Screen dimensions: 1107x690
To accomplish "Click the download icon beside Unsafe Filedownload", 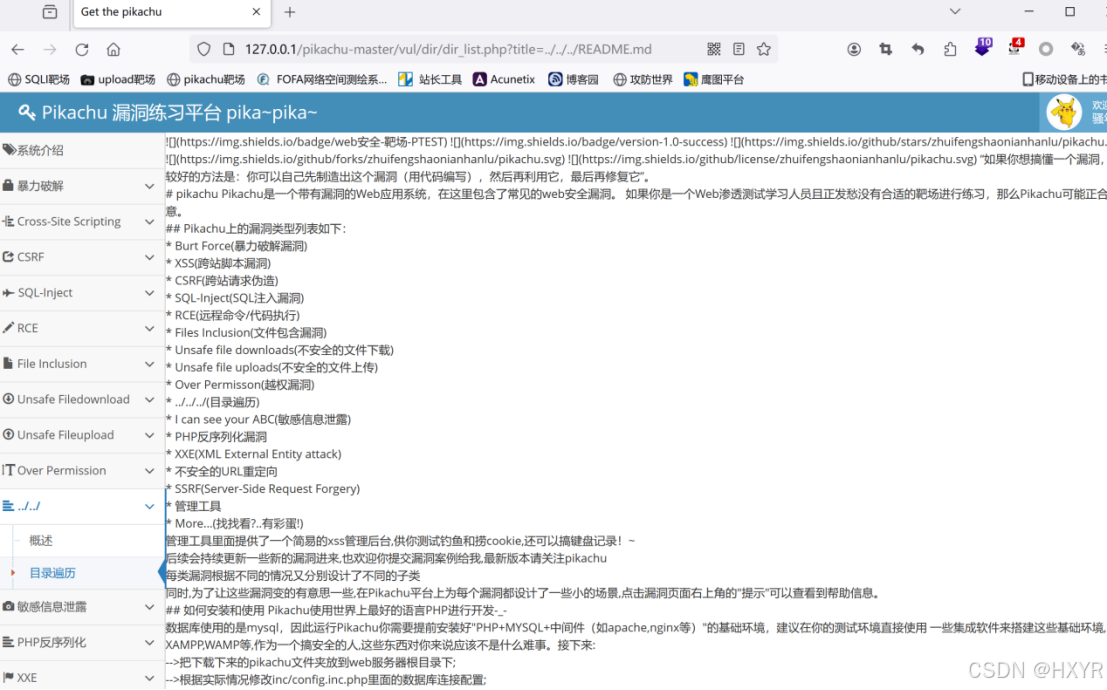I will tap(8, 398).
